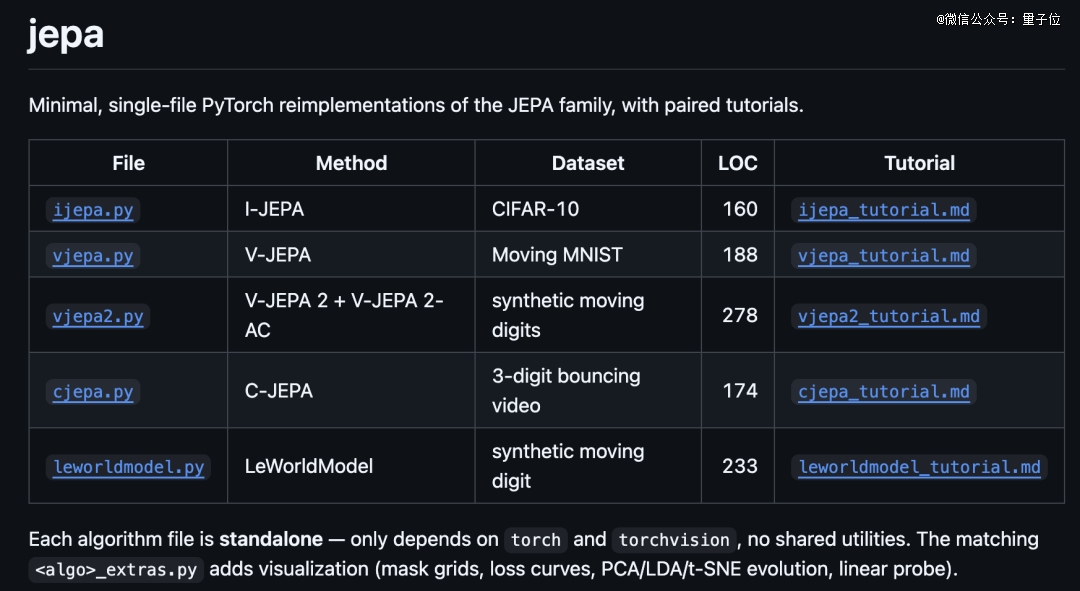Open vjepa_tutorial.md tutorial link
1080x591 pixels.
pyautogui.click(x=884, y=256)
